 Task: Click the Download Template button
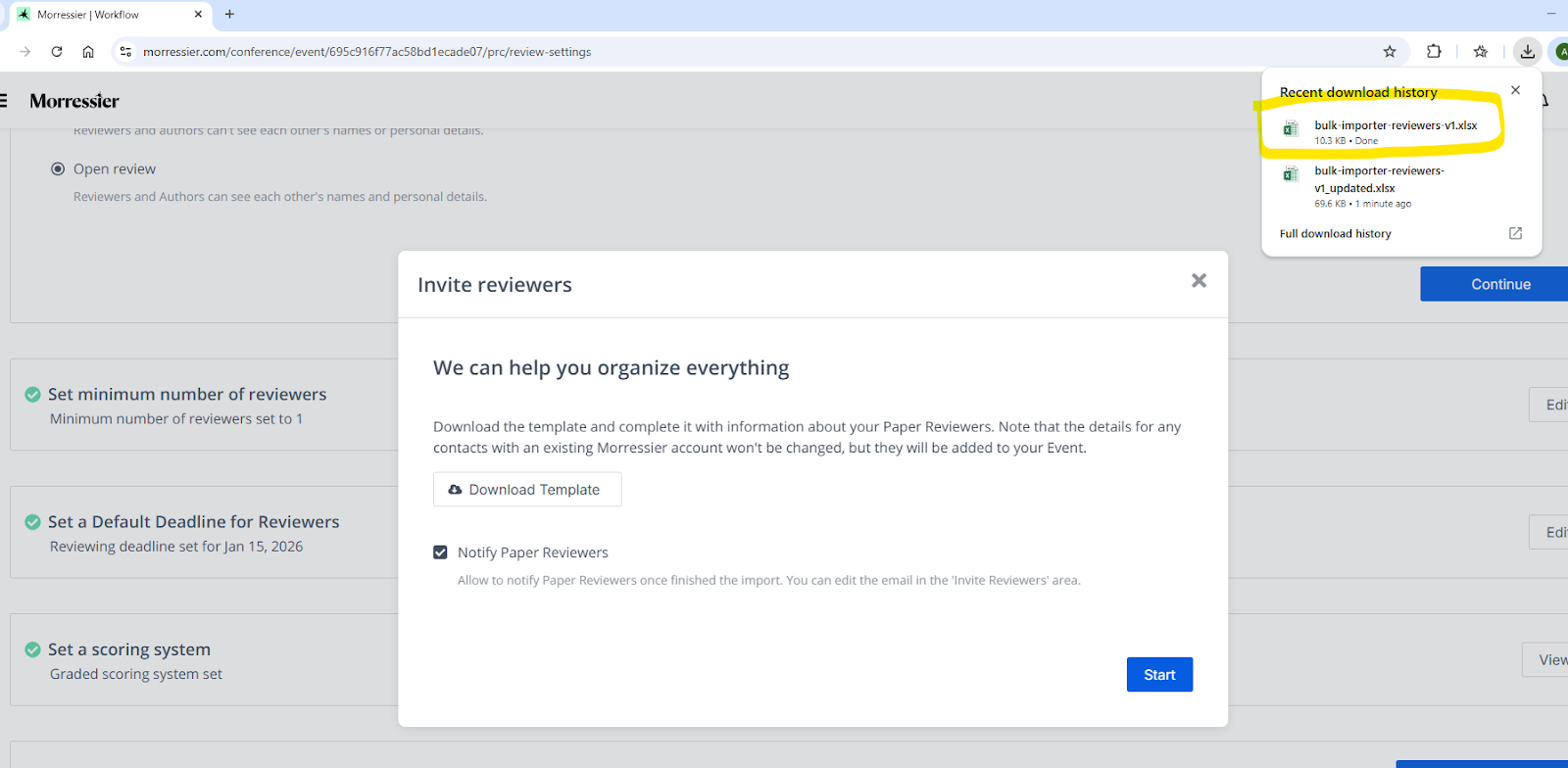coord(527,490)
